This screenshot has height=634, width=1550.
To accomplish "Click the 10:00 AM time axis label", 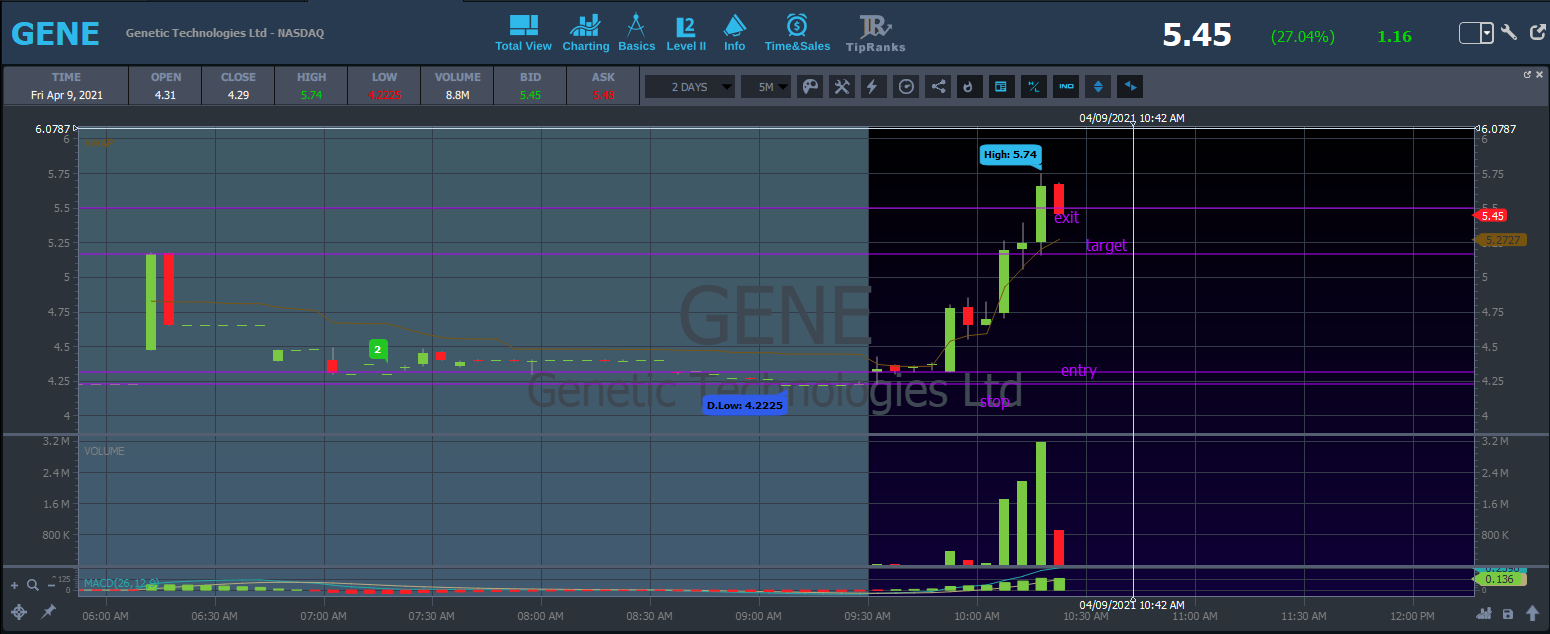I will [976, 616].
